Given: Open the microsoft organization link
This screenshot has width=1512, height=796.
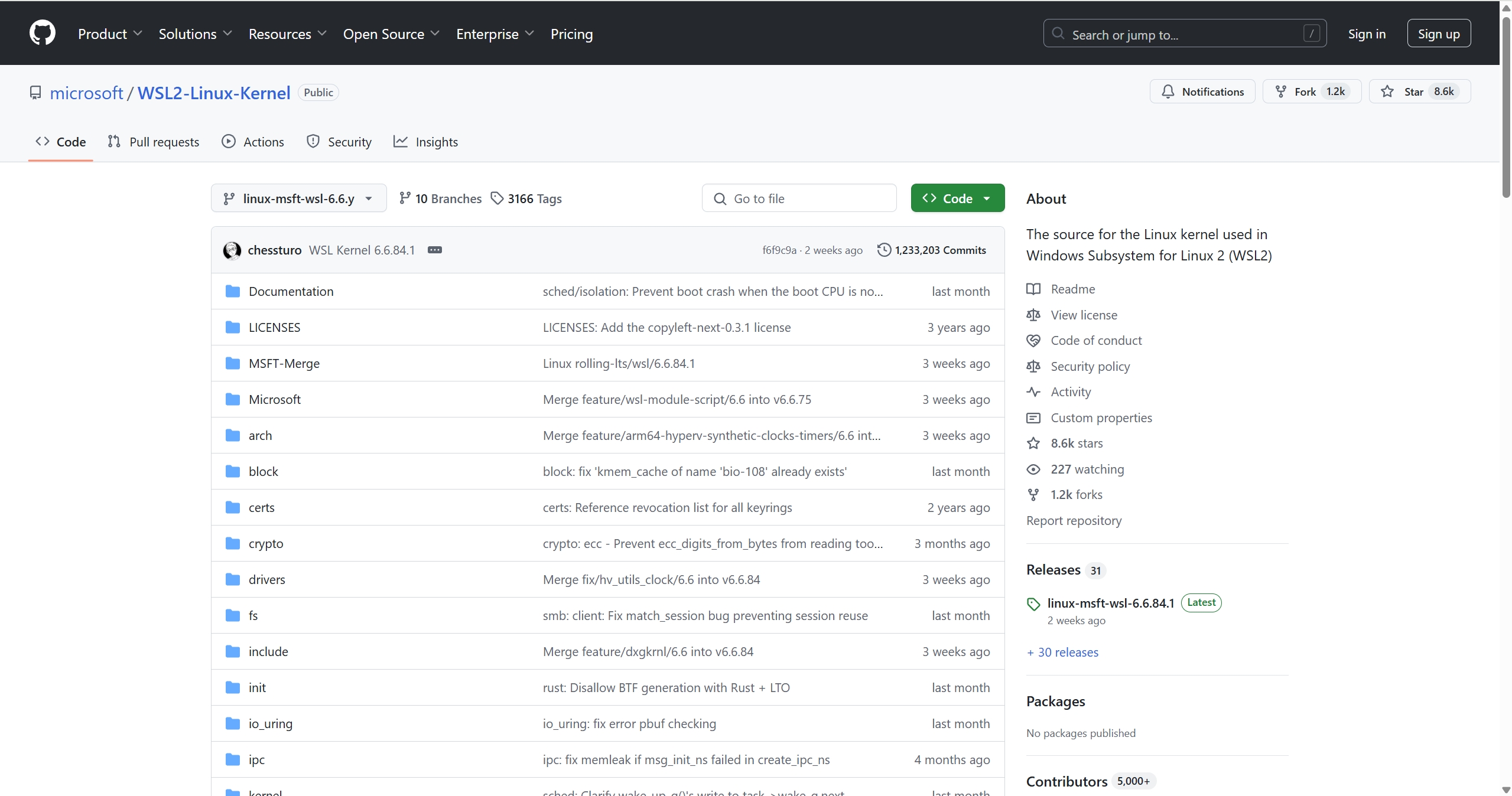Looking at the screenshot, I should tap(86, 93).
